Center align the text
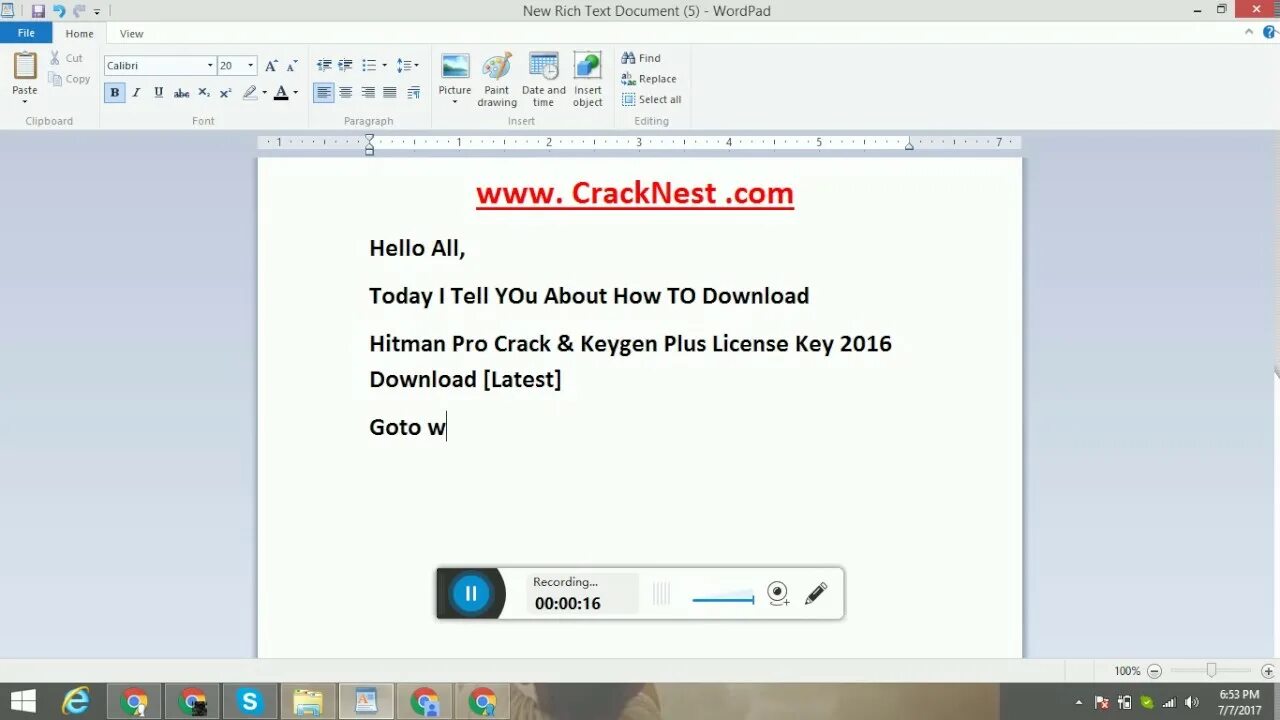Image resolution: width=1280 pixels, height=720 pixels. (x=346, y=93)
